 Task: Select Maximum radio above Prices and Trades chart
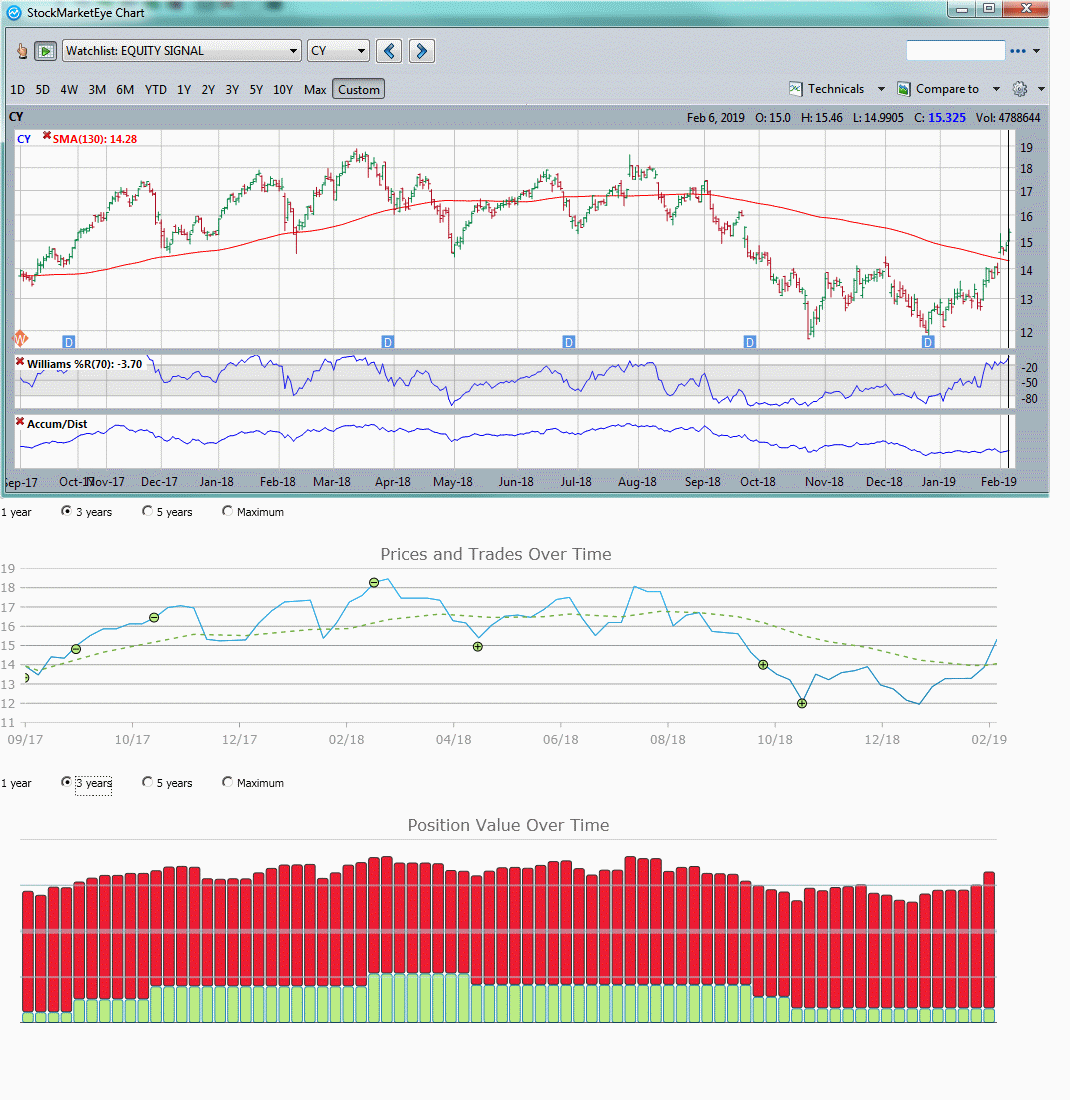pos(228,511)
